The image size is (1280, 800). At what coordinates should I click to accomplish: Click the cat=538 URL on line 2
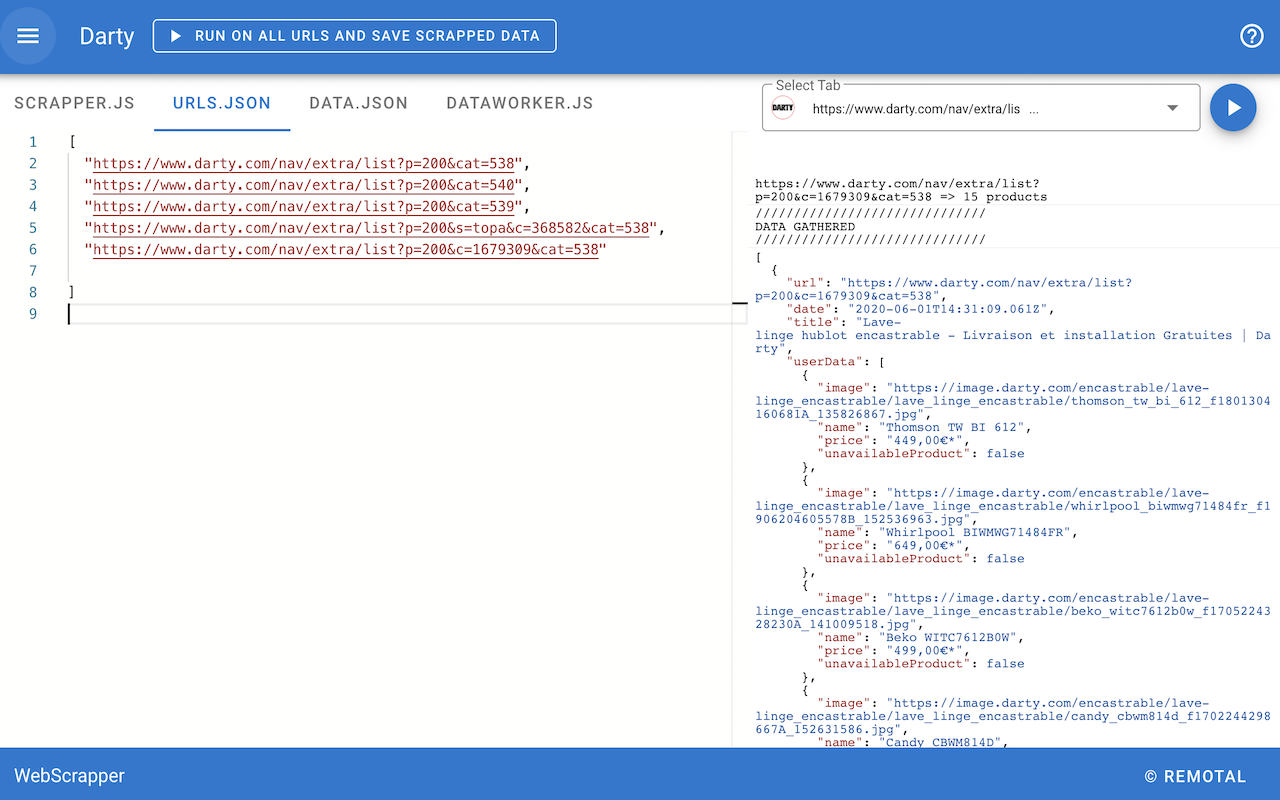coord(305,163)
